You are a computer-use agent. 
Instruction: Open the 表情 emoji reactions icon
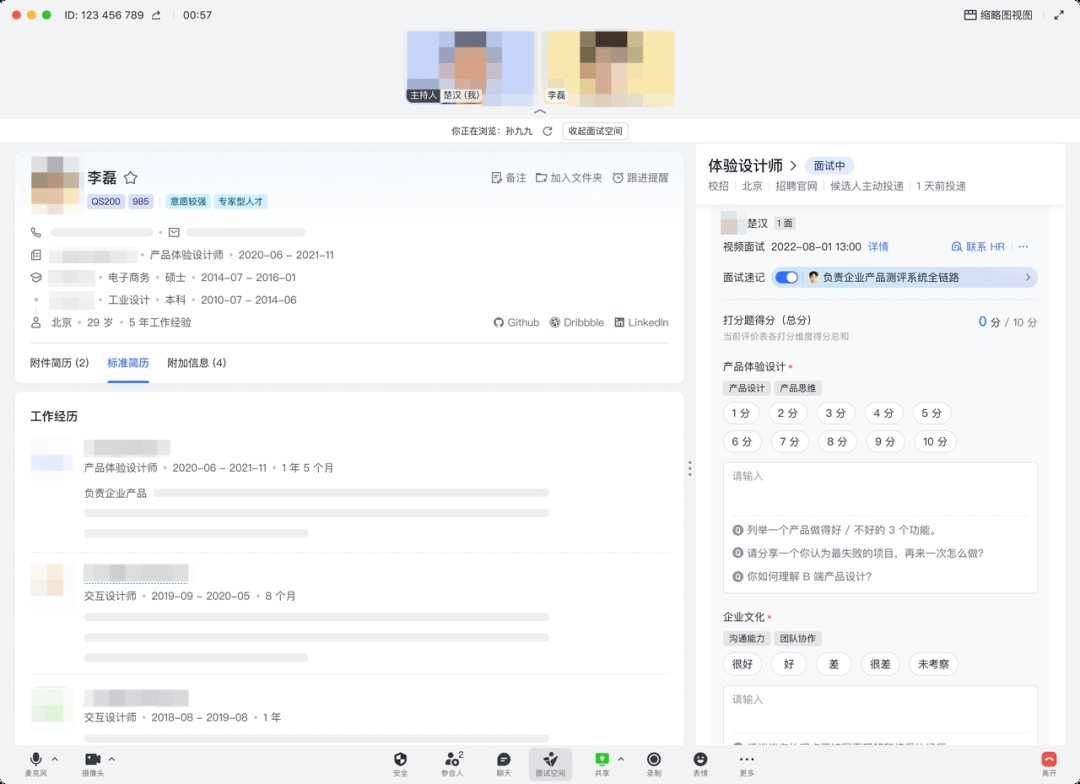pos(700,760)
